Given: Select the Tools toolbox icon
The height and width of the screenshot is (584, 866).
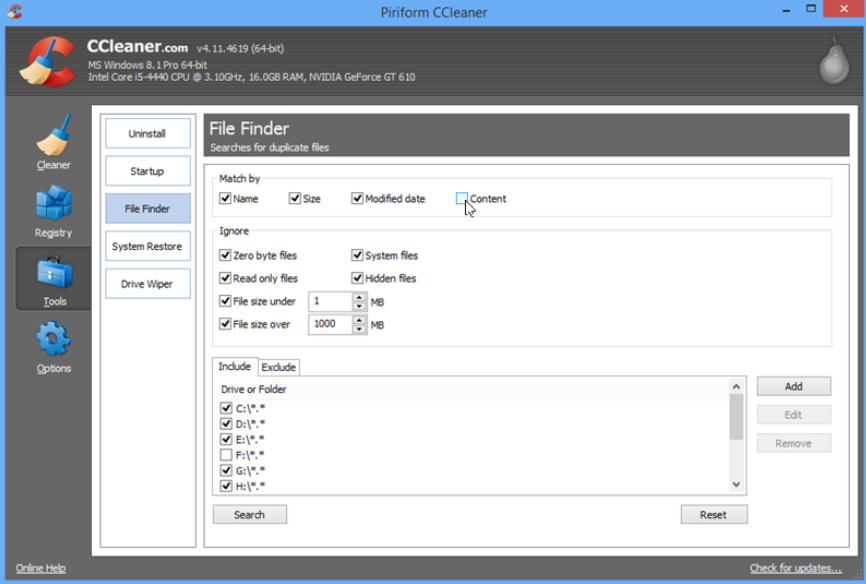Looking at the screenshot, I should point(54,272).
